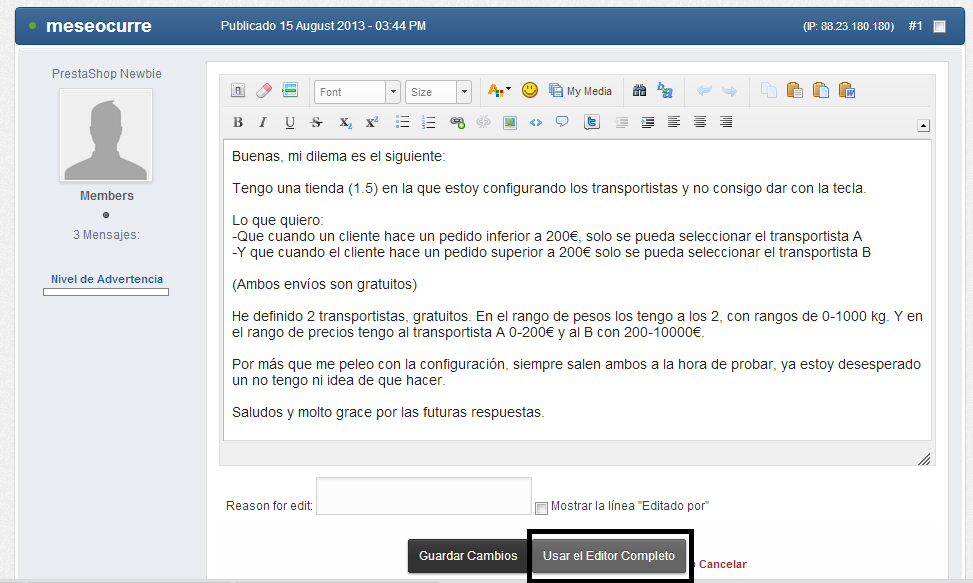Enable the 'Mostrar la línea Editado por' checkbox
Viewport: 973px width, 583px height.
pyautogui.click(x=541, y=508)
